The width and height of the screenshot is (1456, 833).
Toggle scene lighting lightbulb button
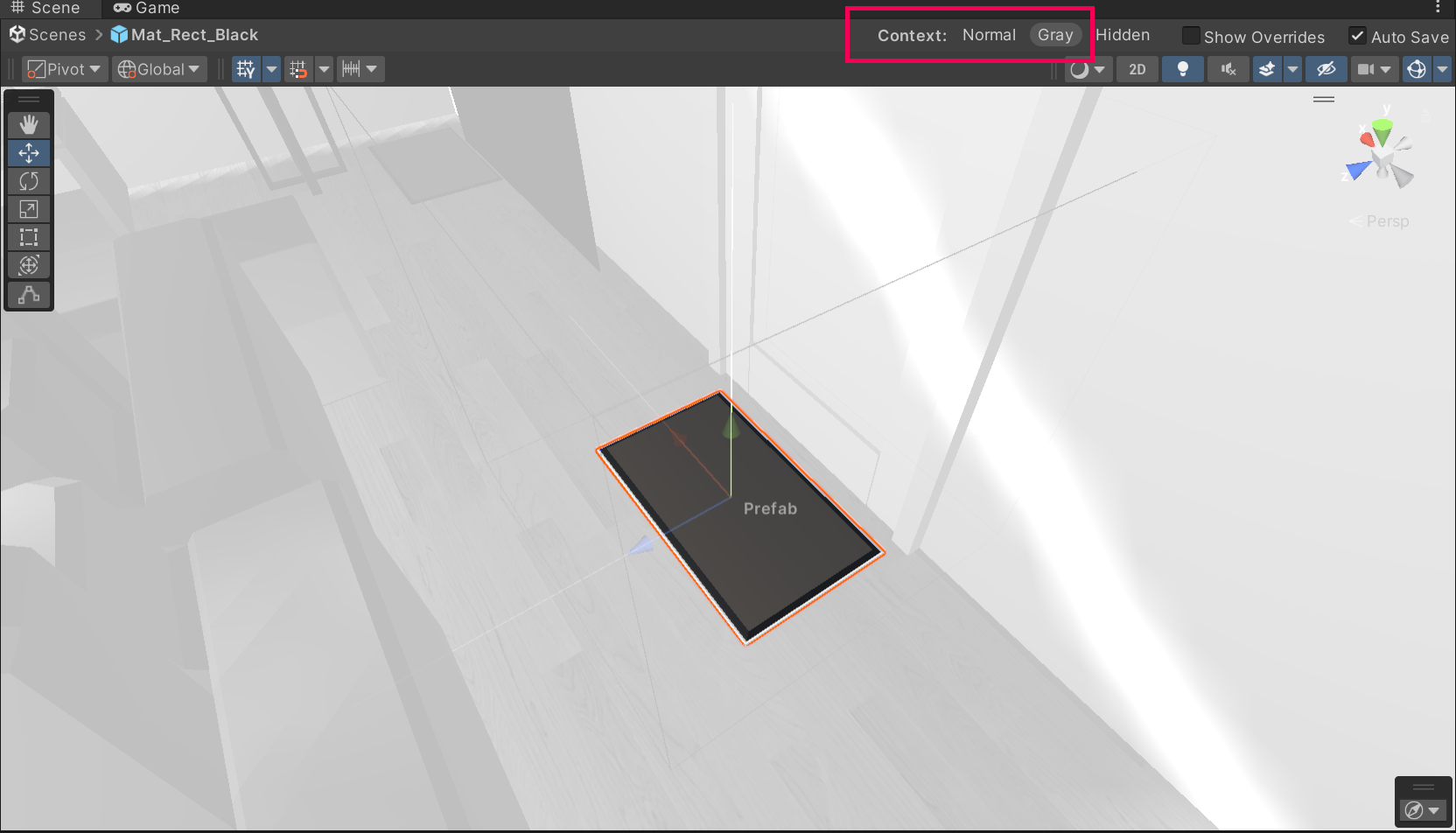pos(1182,69)
